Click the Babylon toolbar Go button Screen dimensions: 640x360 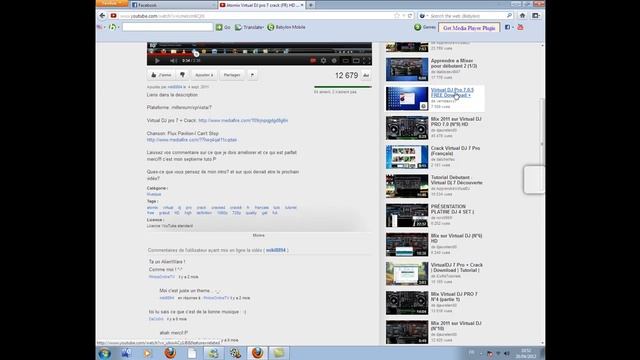223,27
